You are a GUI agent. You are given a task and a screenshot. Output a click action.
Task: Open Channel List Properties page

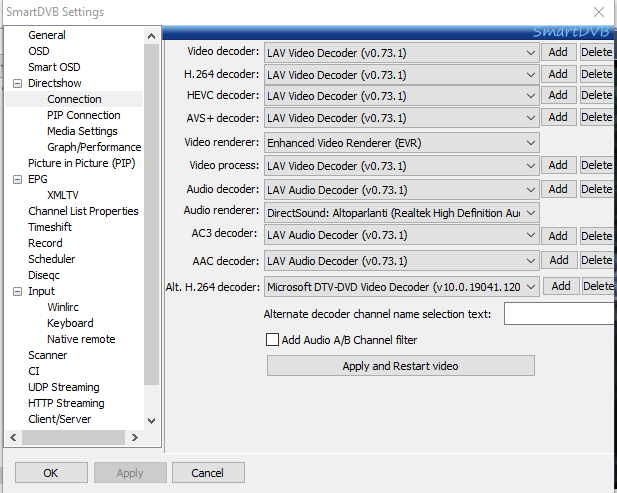(83, 211)
